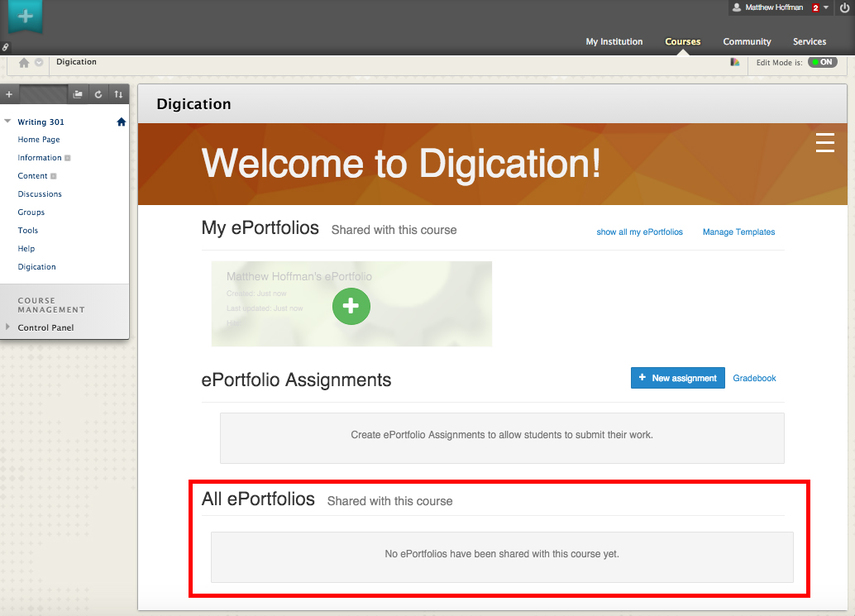Image resolution: width=855 pixels, height=616 pixels.
Task: Open Home Page in course menu
Action: pyautogui.click(x=39, y=140)
